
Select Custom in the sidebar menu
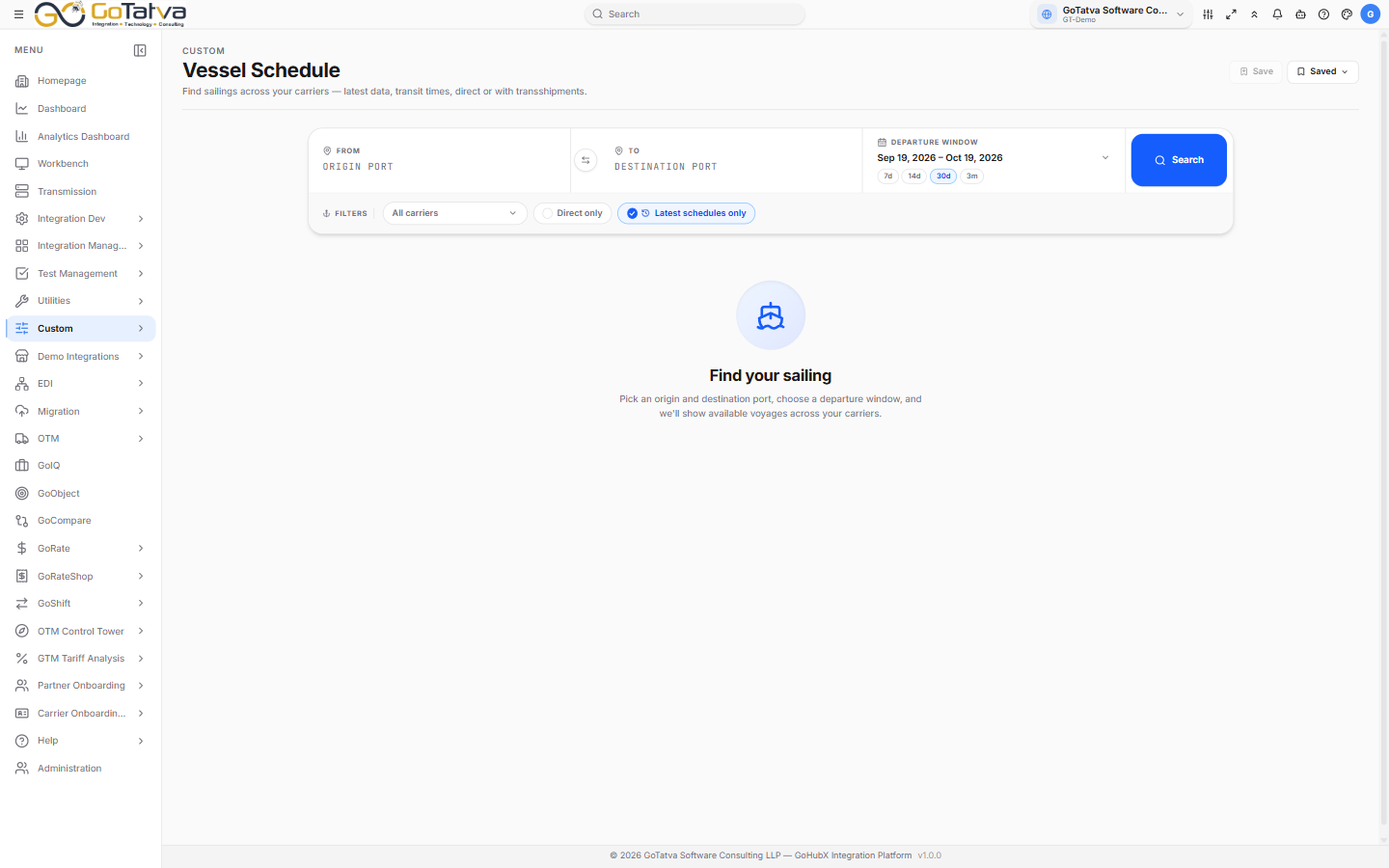(81, 329)
